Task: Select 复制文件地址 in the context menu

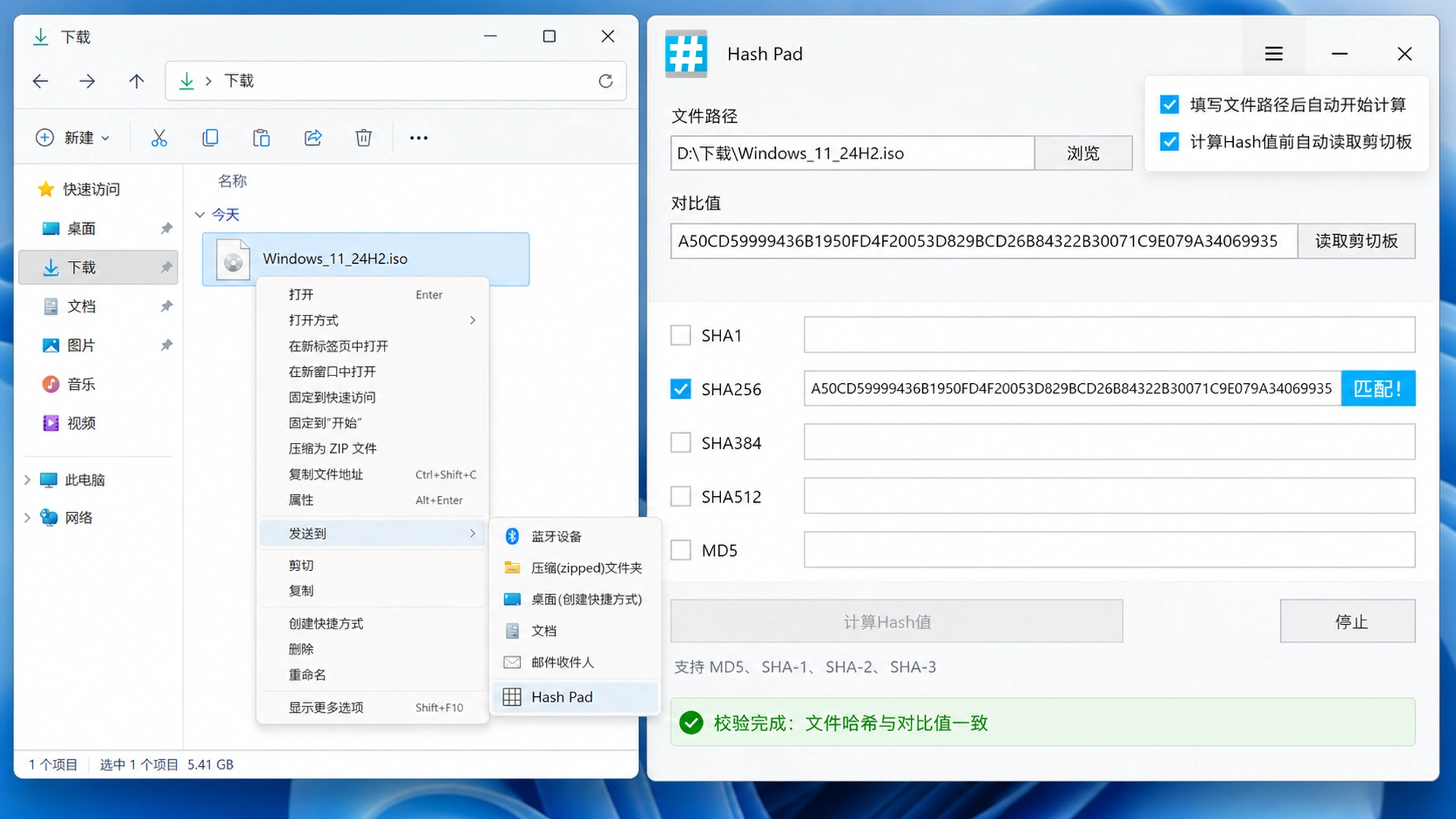Action: click(373, 475)
